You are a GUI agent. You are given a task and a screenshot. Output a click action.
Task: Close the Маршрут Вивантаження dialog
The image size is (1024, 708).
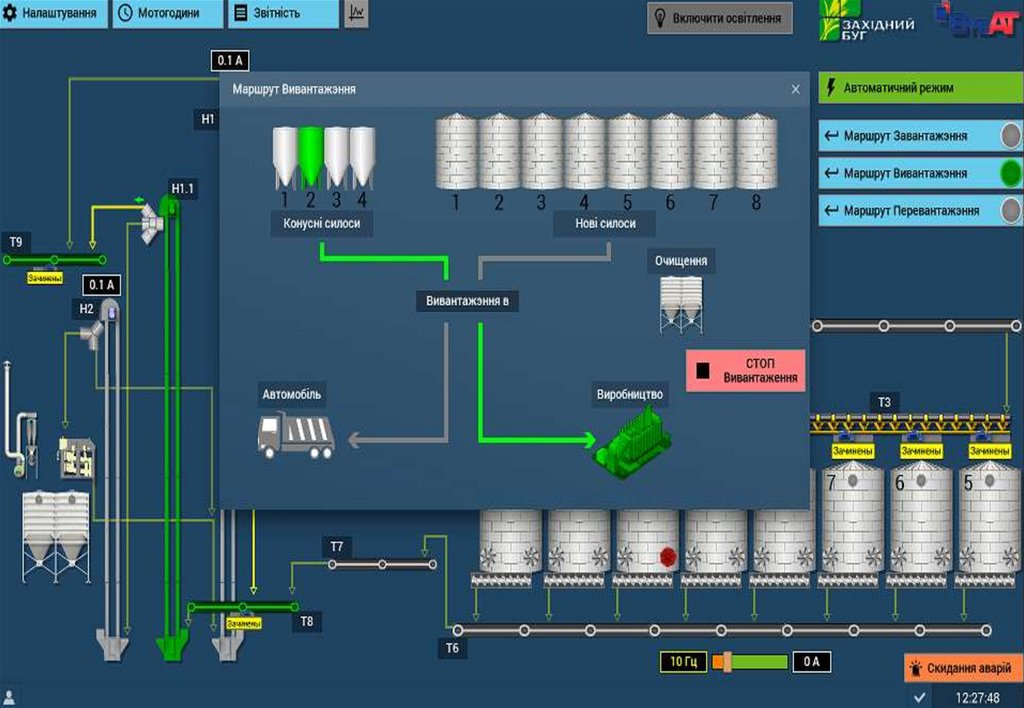(795, 89)
